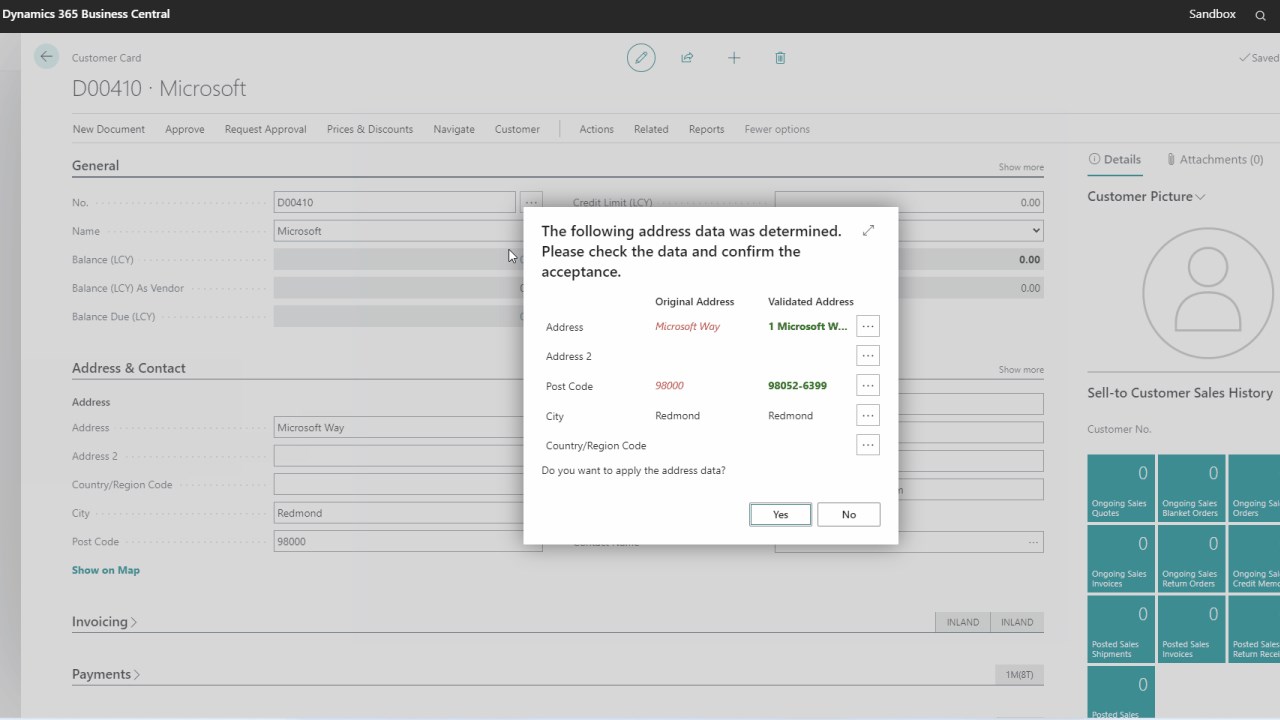Open ellipsis lookup for Country/Region Code row
The width and height of the screenshot is (1280, 720).
[x=868, y=445]
